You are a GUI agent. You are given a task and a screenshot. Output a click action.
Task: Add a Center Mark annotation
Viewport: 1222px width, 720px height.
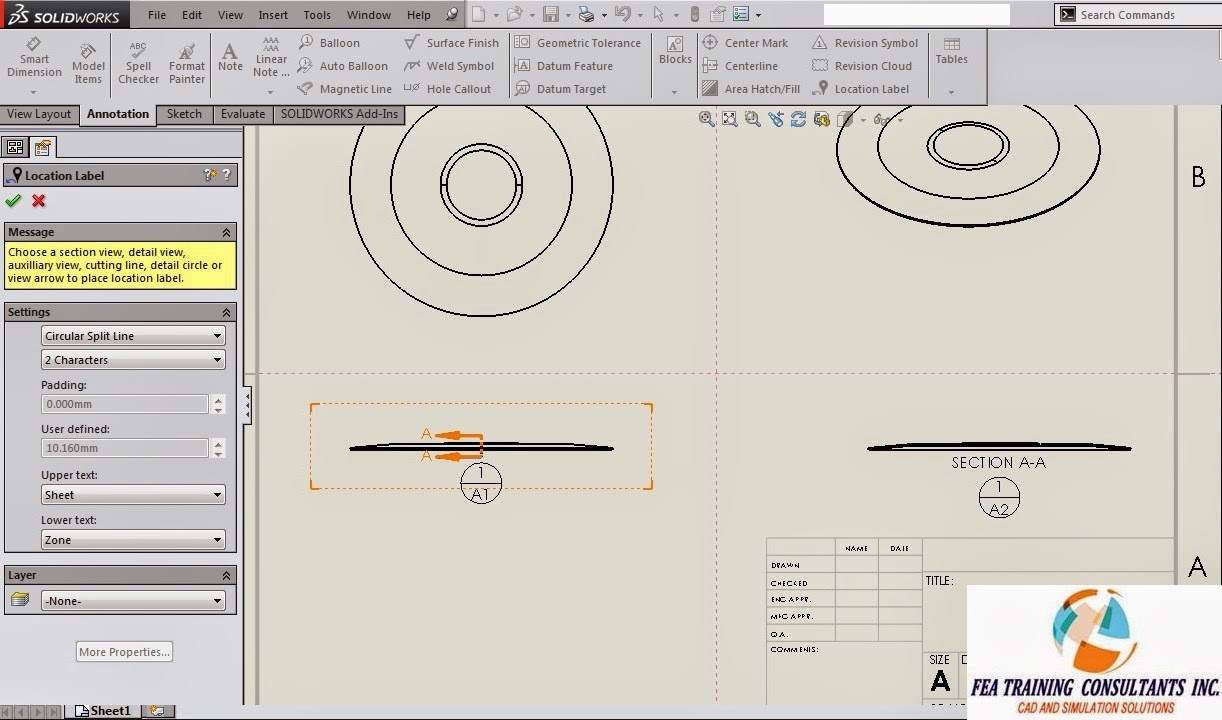(x=746, y=42)
